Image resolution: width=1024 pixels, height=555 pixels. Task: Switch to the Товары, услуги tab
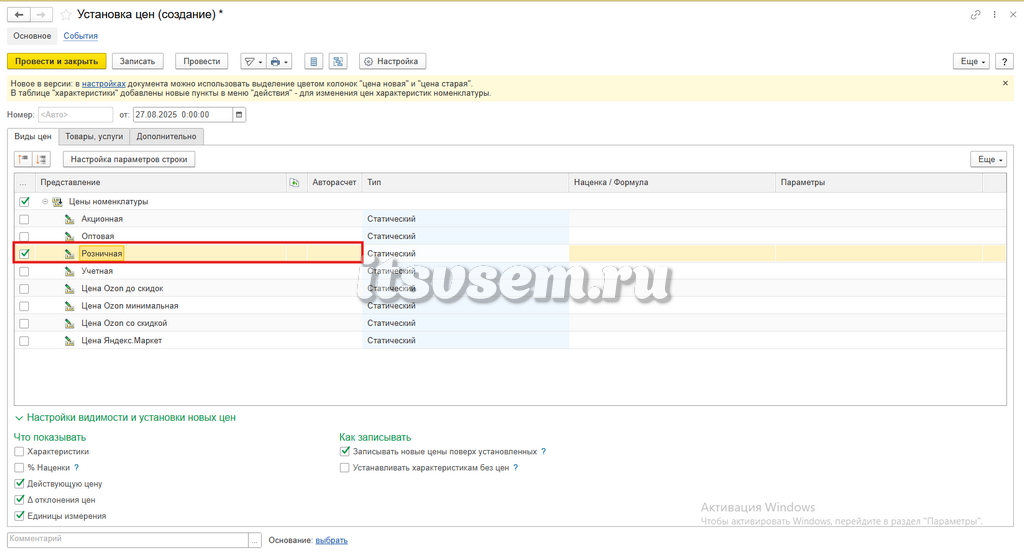pos(94,136)
